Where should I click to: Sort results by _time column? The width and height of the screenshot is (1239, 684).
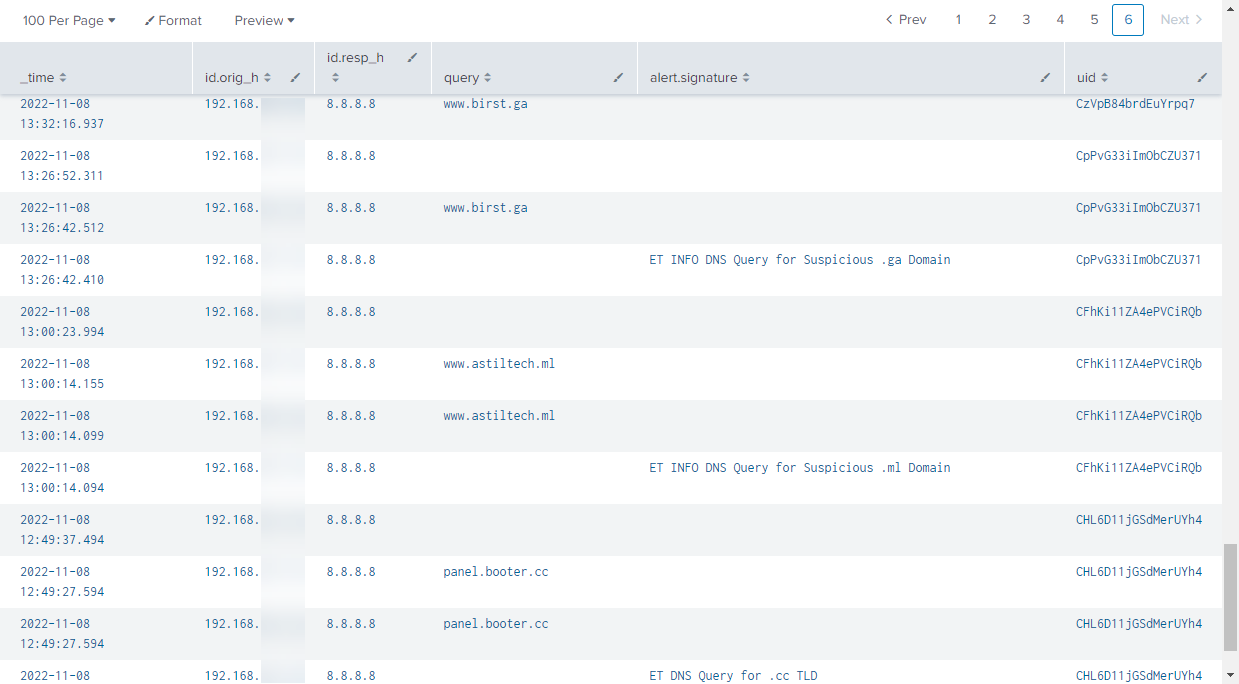tap(63, 78)
